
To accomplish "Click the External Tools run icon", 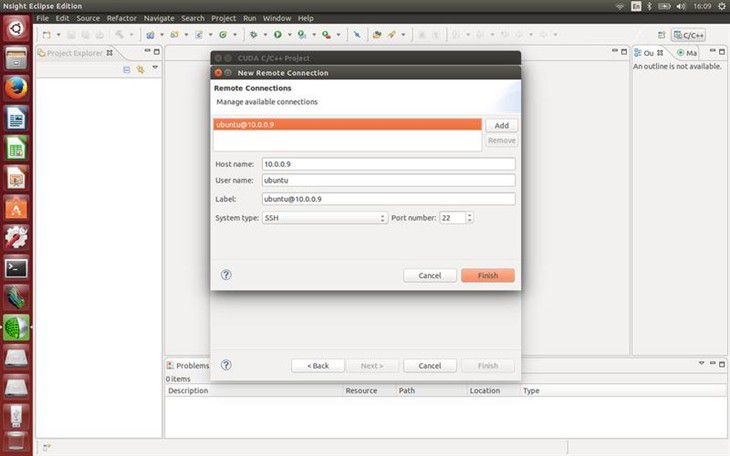I will point(326,35).
